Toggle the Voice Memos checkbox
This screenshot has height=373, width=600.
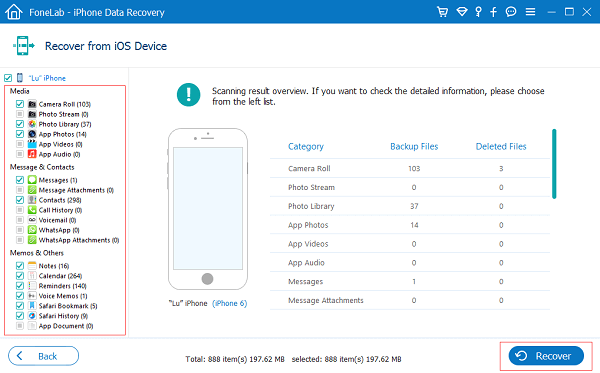[20, 296]
